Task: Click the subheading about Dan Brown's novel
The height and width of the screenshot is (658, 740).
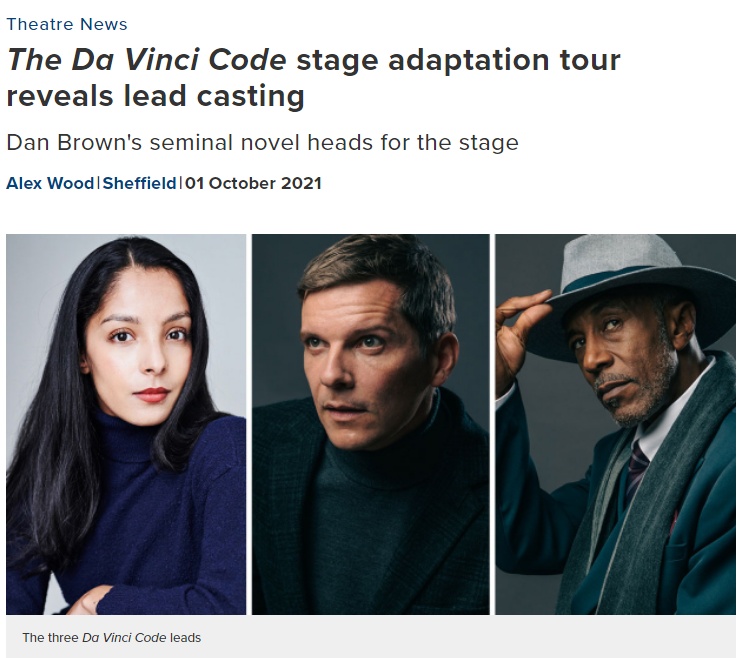Action: tap(262, 142)
